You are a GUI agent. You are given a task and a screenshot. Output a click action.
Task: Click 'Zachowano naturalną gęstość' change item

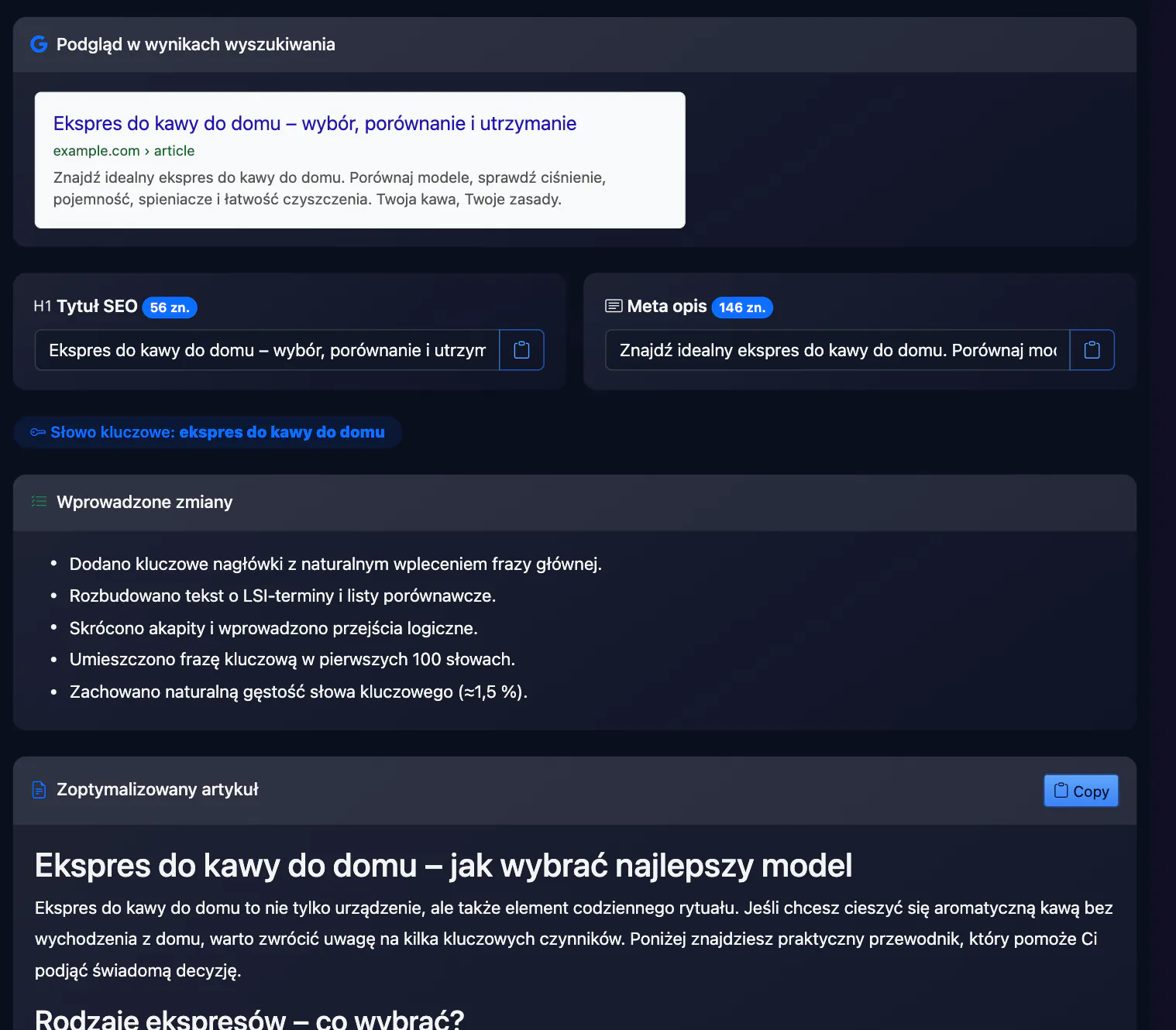[x=298, y=692]
